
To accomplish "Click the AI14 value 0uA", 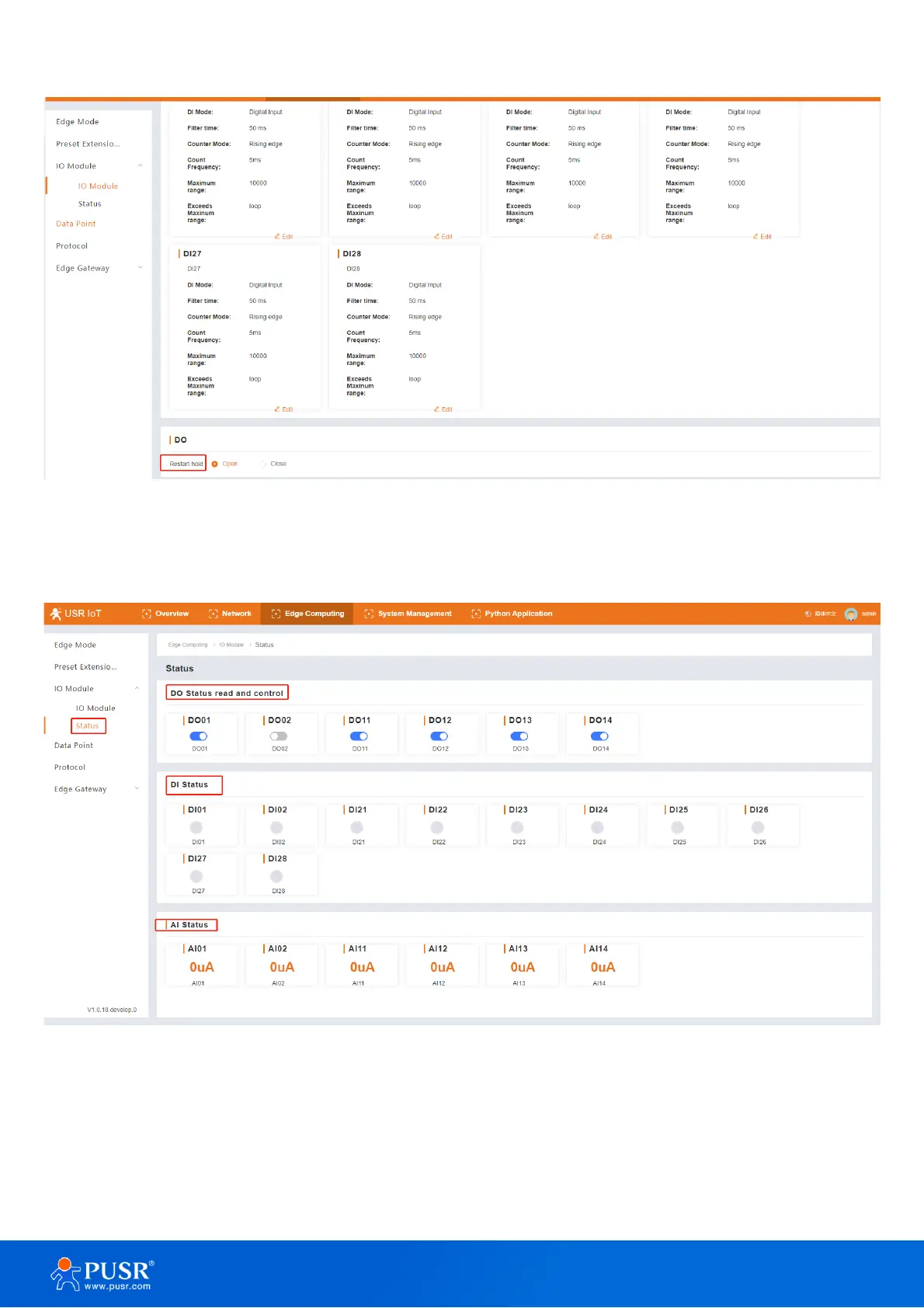I will [x=603, y=967].
